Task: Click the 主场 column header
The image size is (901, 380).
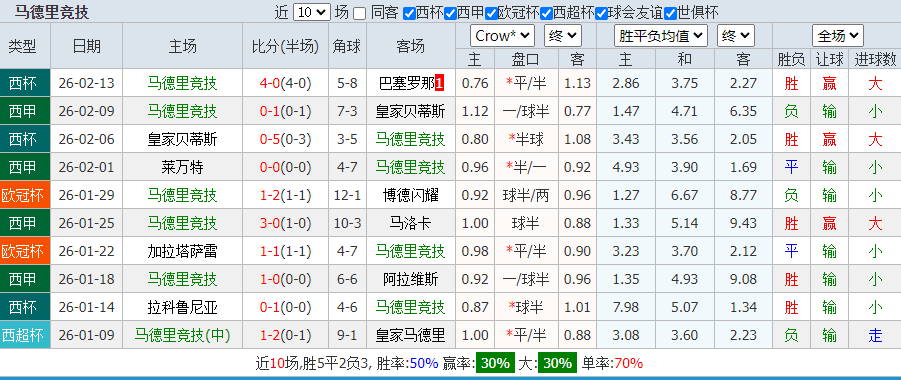Action: pos(182,47)
